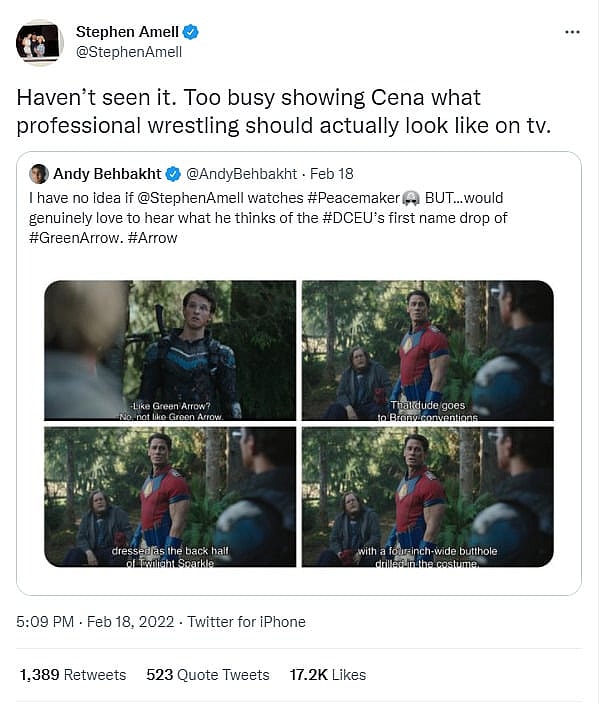Screen dimensions: 605x704
Task: View the 523 Quote Tweets
Action: click(208, 675)
